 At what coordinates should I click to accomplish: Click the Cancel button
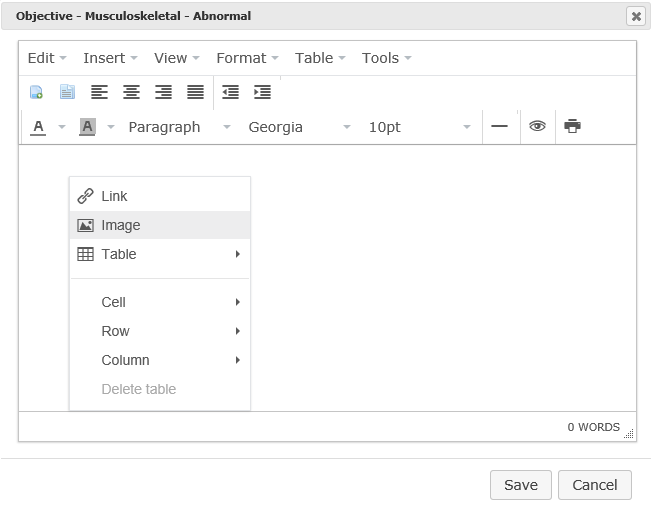(x=595, y=485)
